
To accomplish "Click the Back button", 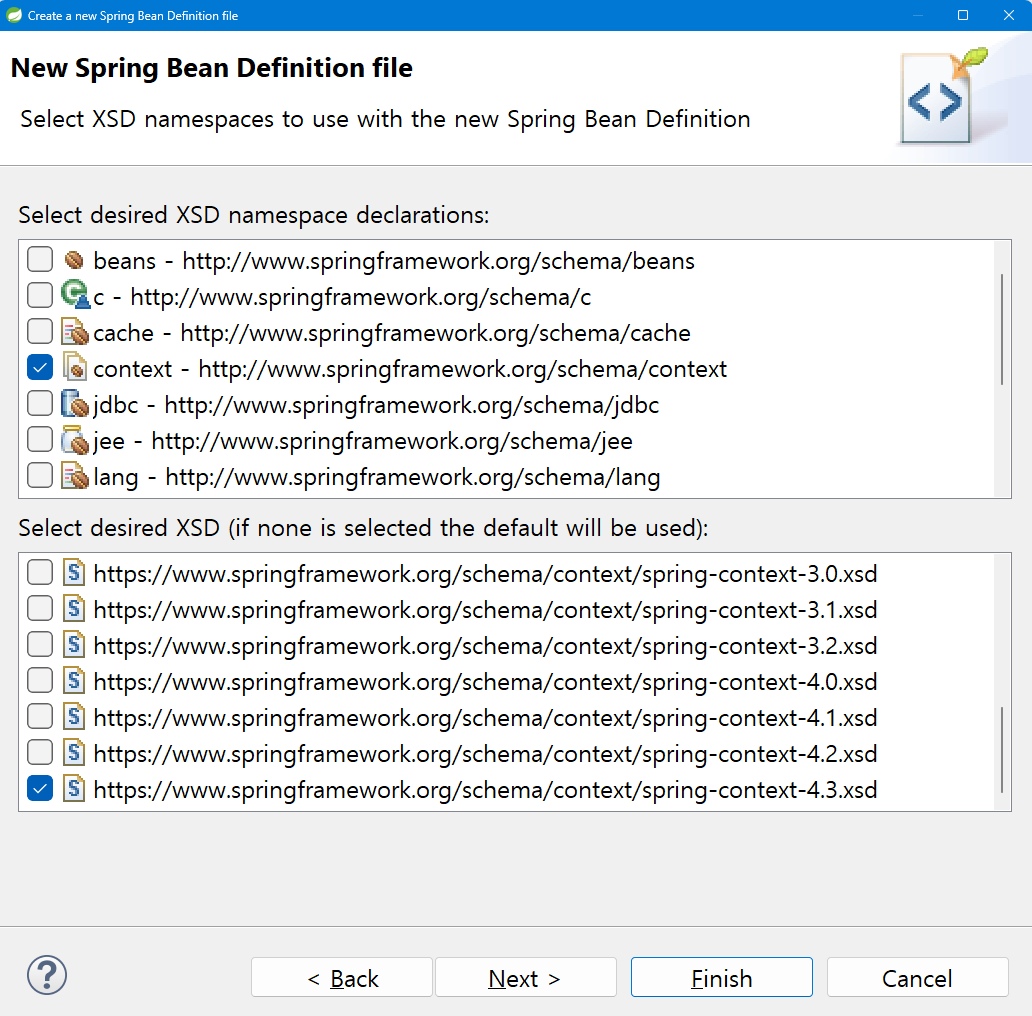I will 342,977.
